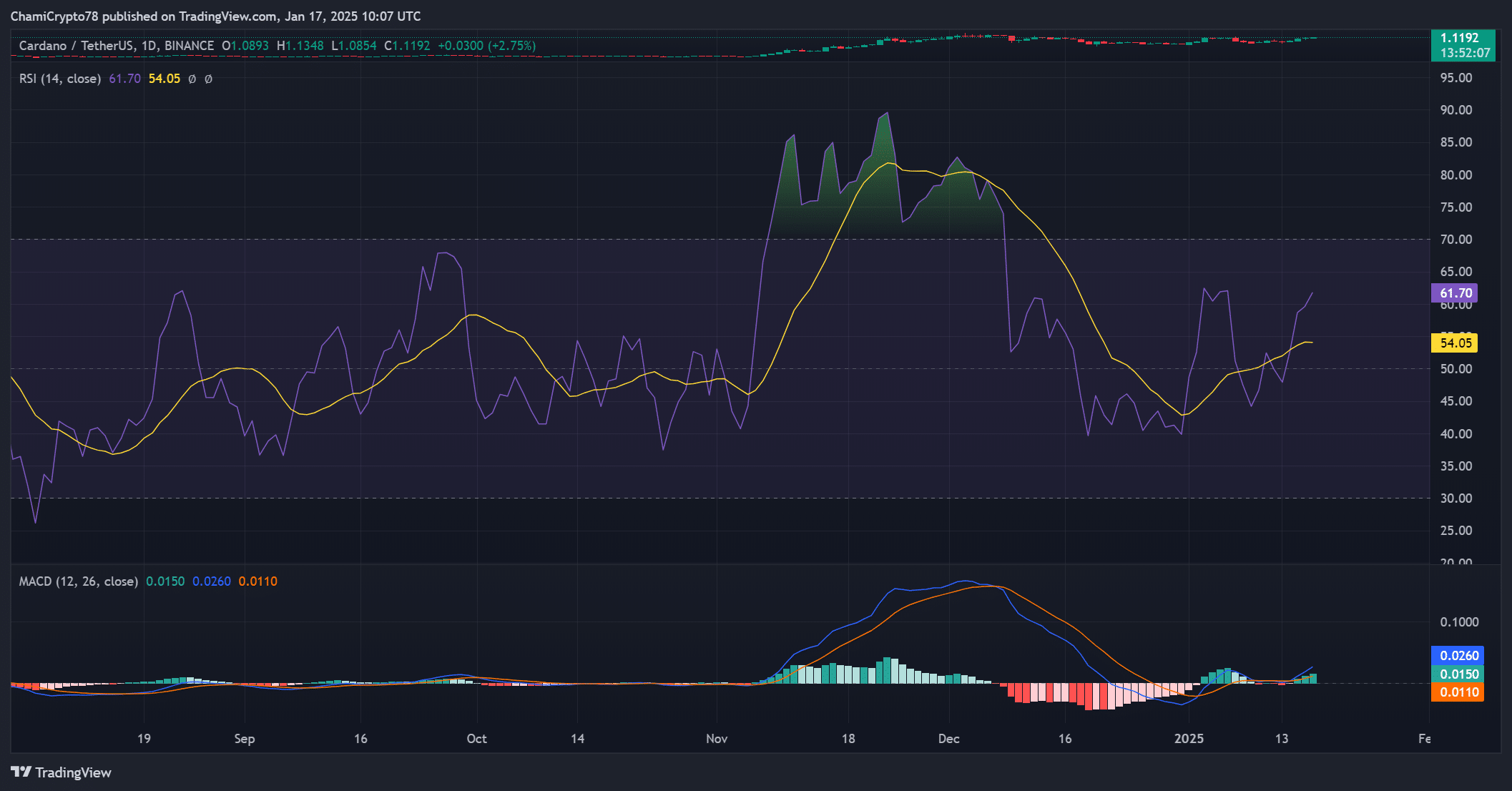Click the blue 0.0260 MACD signal tag
This screenshot has width=1512, height=791.
tap(1457, 655)
